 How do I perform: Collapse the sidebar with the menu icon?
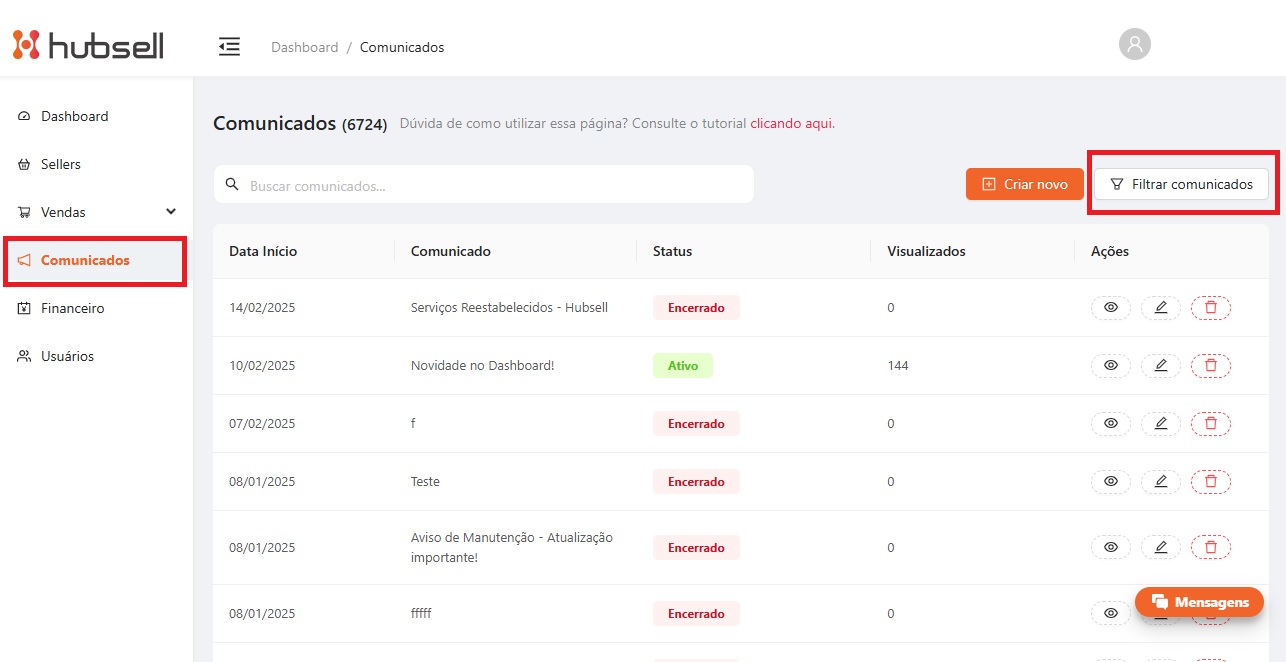[x=230, y=46]
